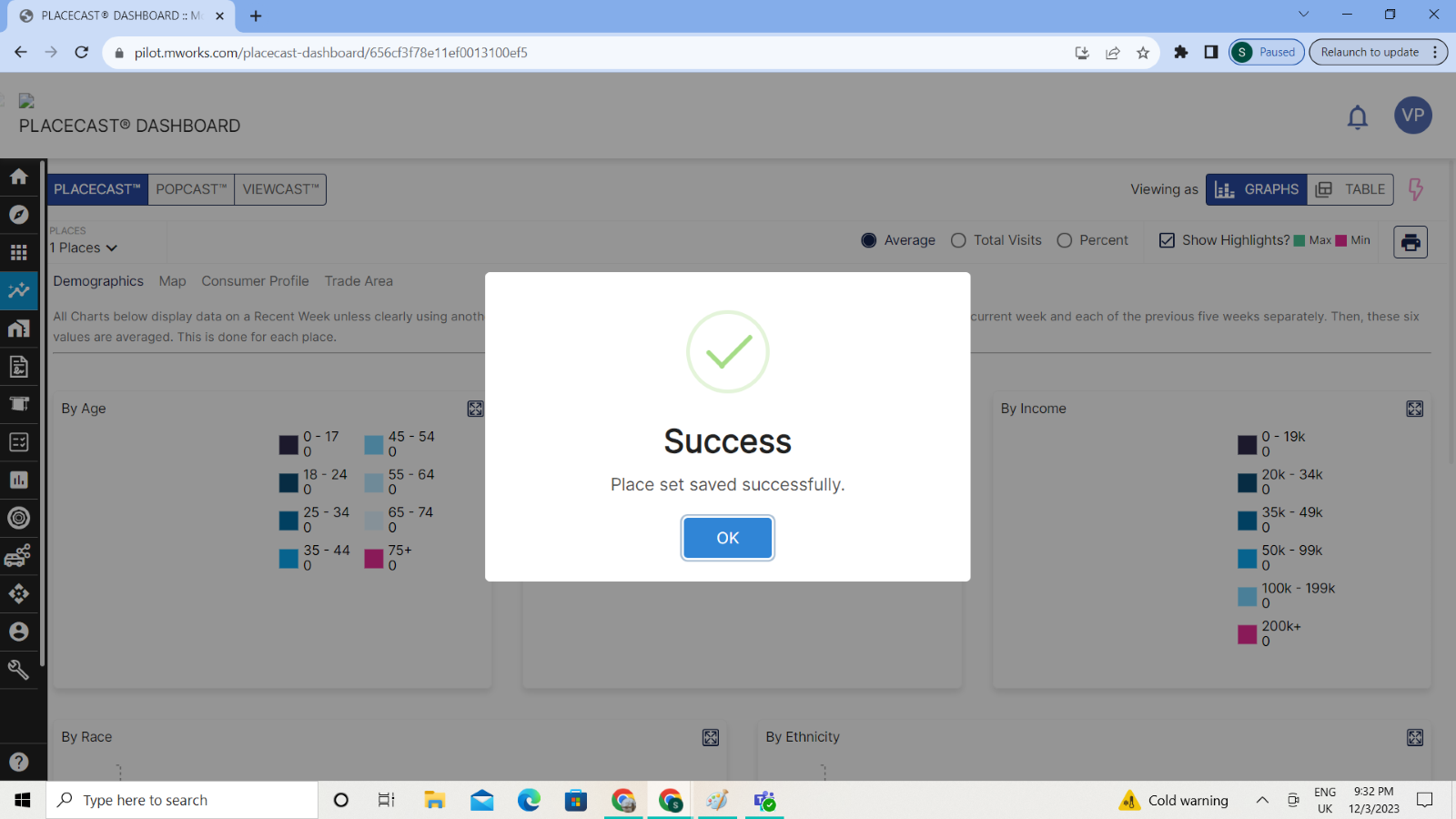Expand the By Age chart fullscreen
Image resolution: width=1456 pixels, height=819 pixels.
[475, 409]
